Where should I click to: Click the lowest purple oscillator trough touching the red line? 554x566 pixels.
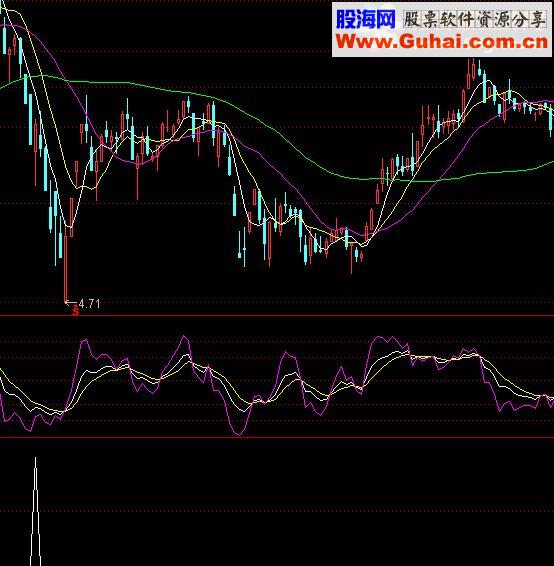tap(238, 434)
